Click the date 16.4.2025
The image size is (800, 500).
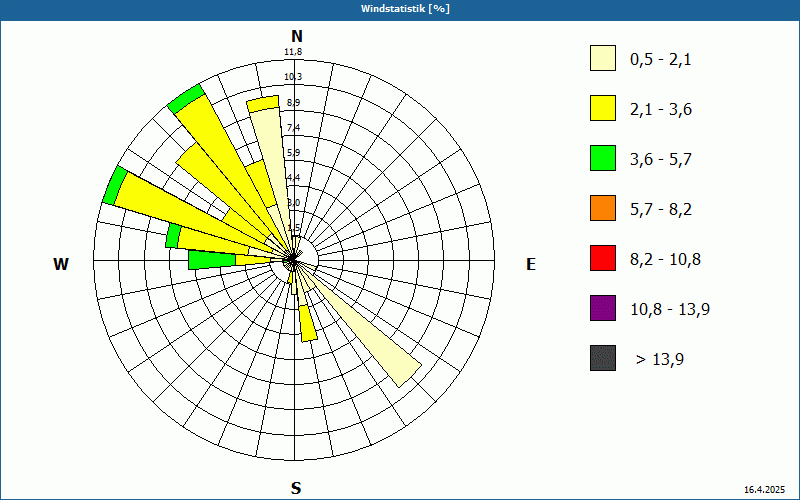click(x=764, y=490)
